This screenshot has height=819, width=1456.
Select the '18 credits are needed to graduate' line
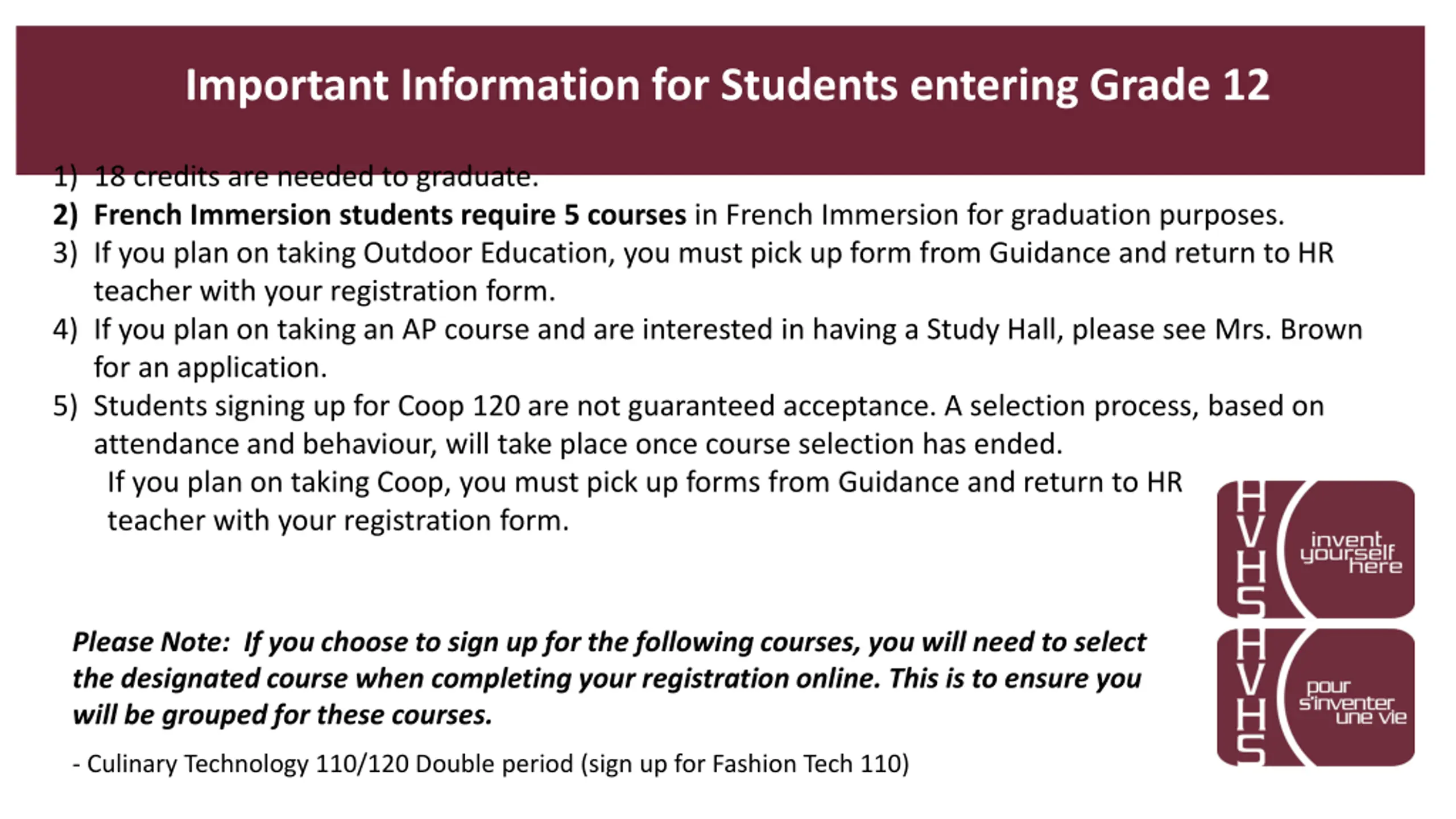click(x=296, y=177)
